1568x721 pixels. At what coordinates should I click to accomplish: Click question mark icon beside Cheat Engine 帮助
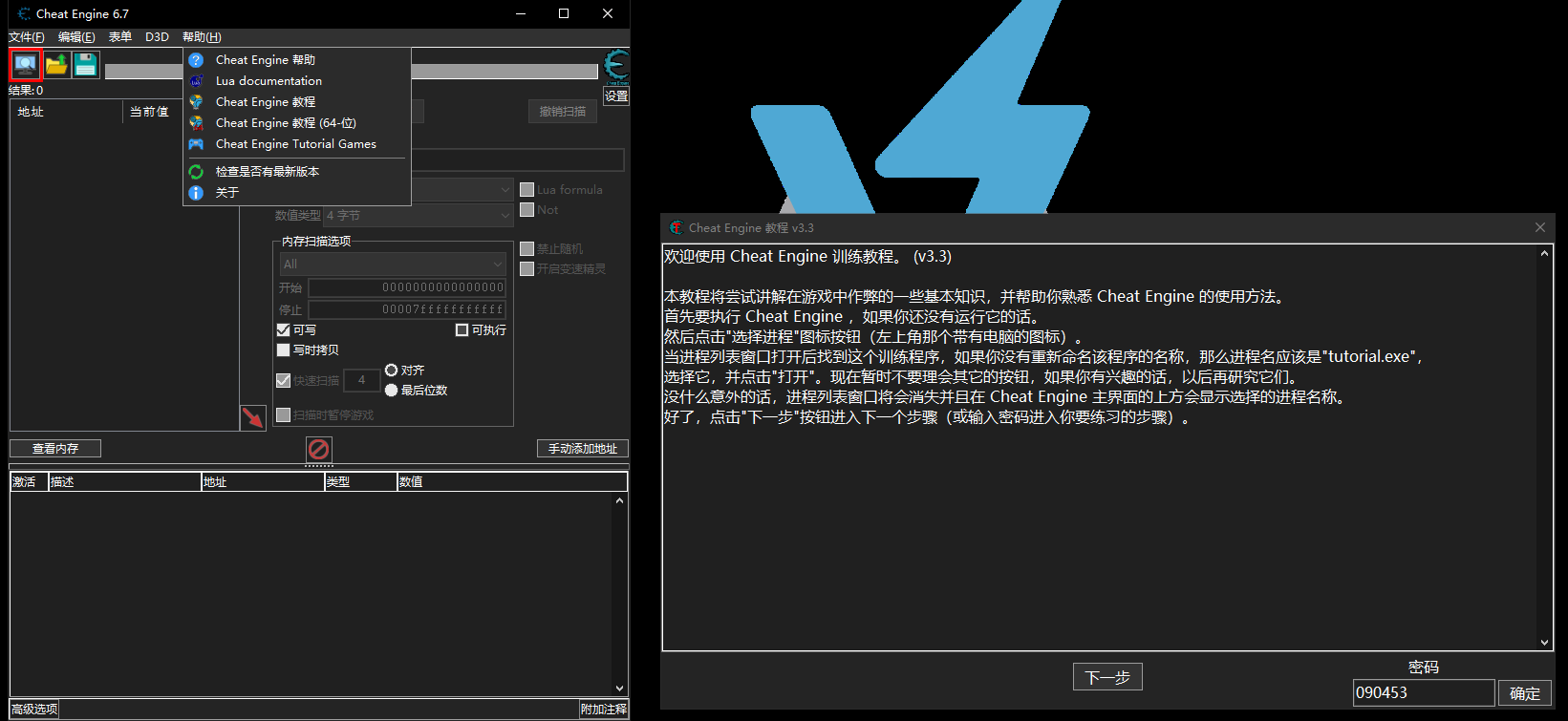(x=196, y=60)
